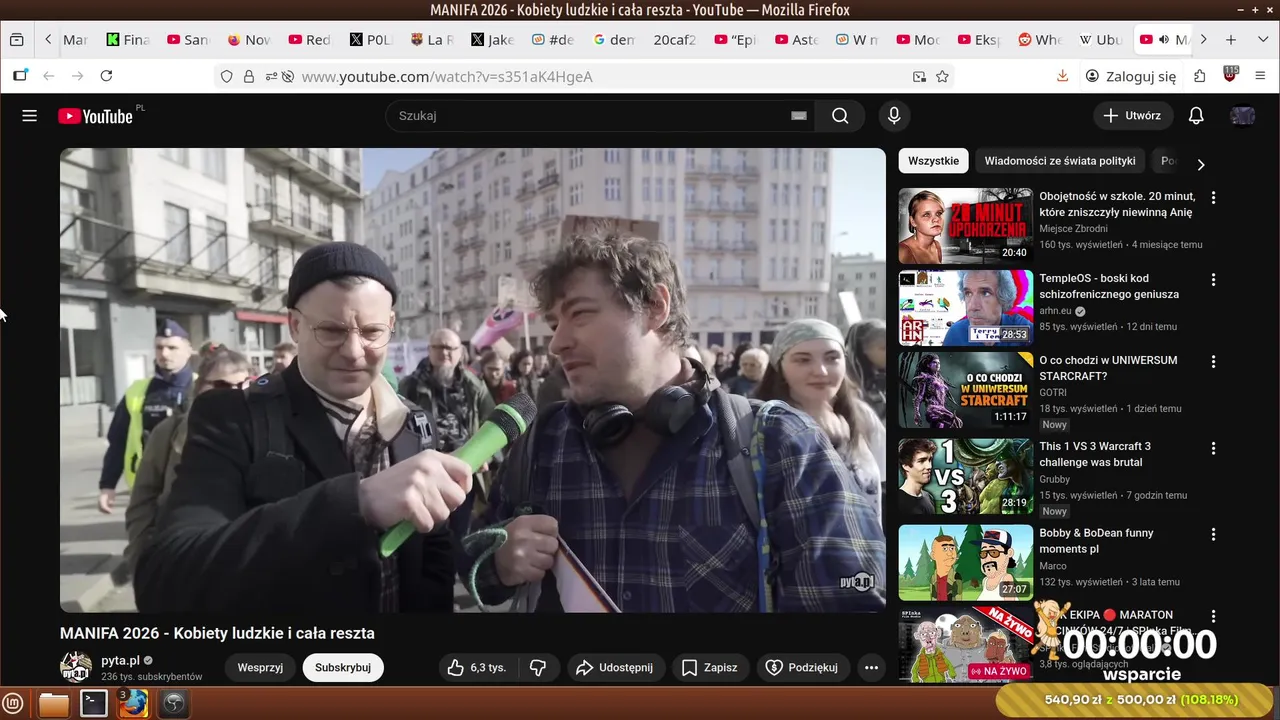The width and height of the screenshot is (1280, 720).
Task: Open Firefox extensions puzzle icon
Action: click(x=1199, y=76)
